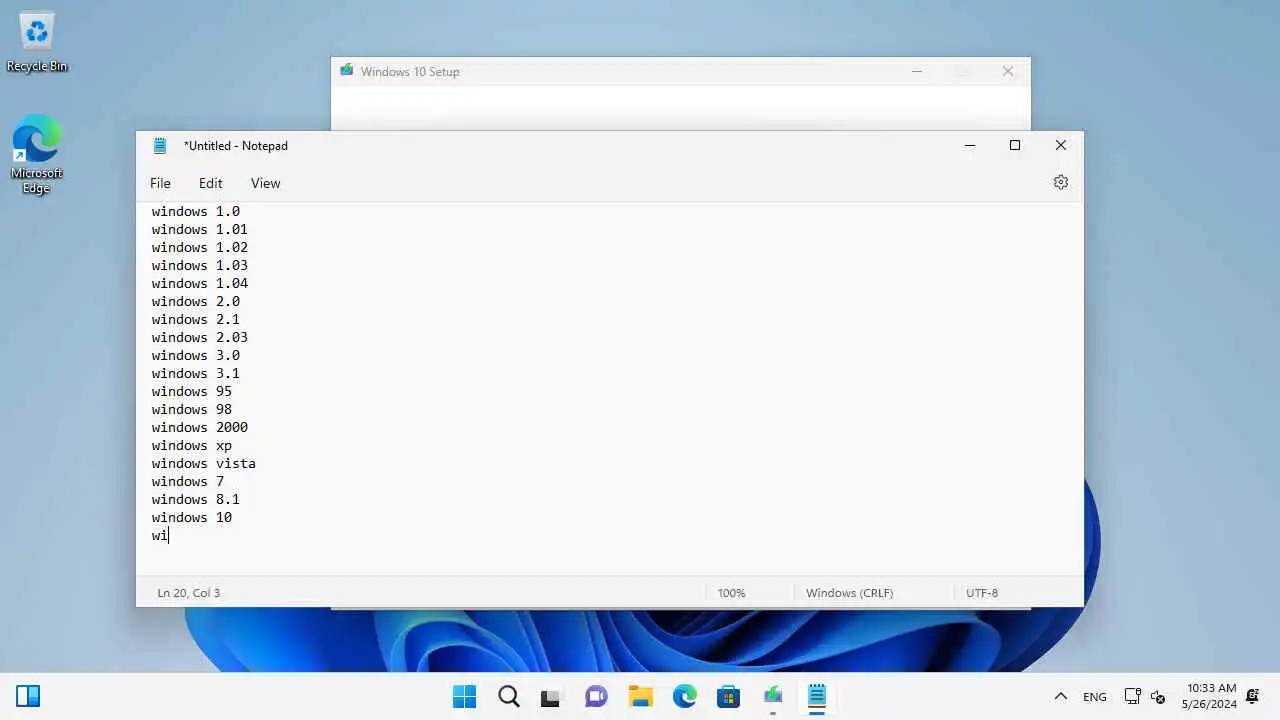Click the Windows 10 Setup window title
Viewport: 1280px width, 720px height.
click(410, 72)
